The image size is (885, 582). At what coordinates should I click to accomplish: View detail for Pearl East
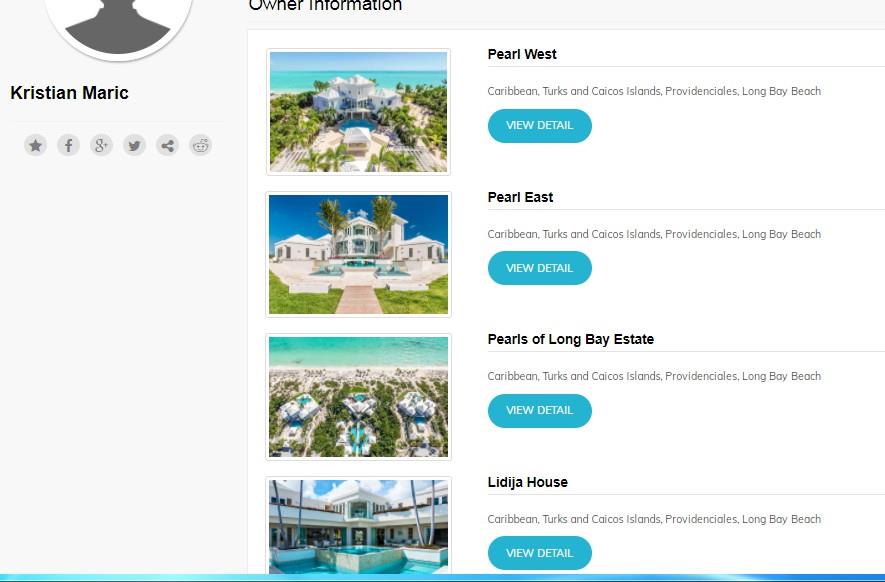(x=540, y=268)
